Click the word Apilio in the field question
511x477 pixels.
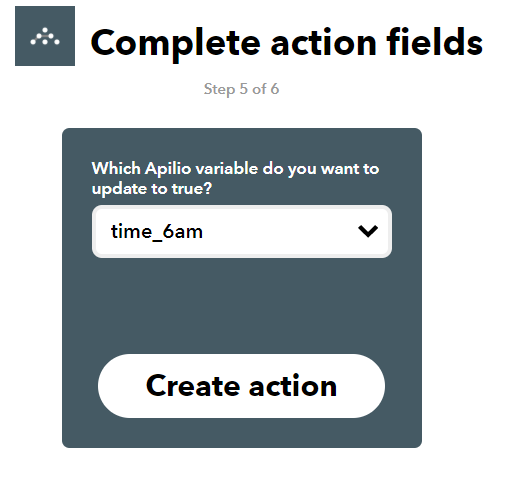168,168
